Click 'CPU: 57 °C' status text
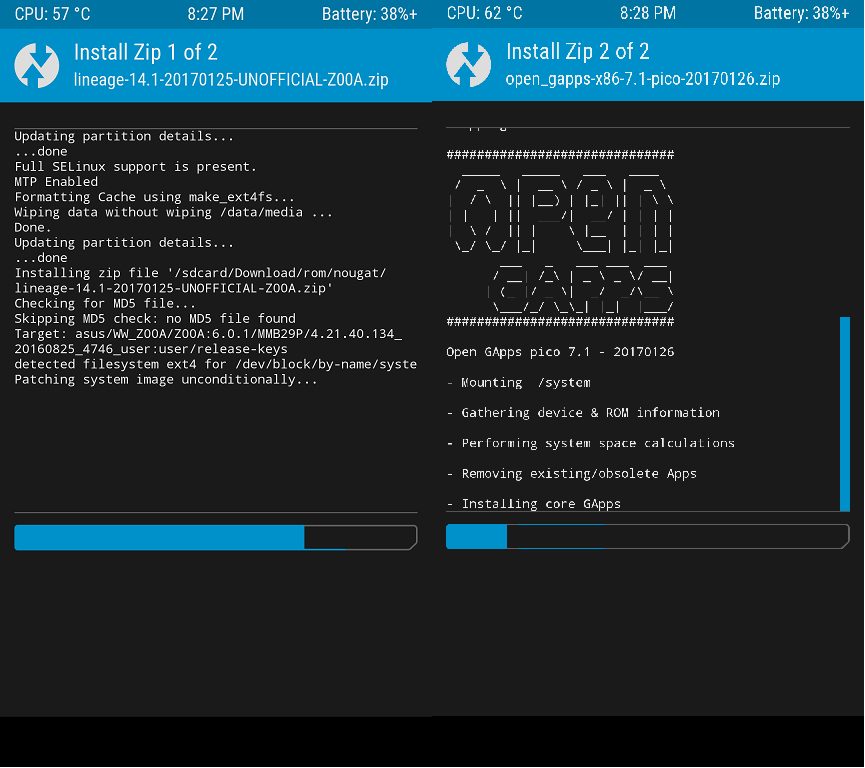Image resolution: width=865 pixels, height=768 pixels. pyautogui.click(x=52, y=14)
